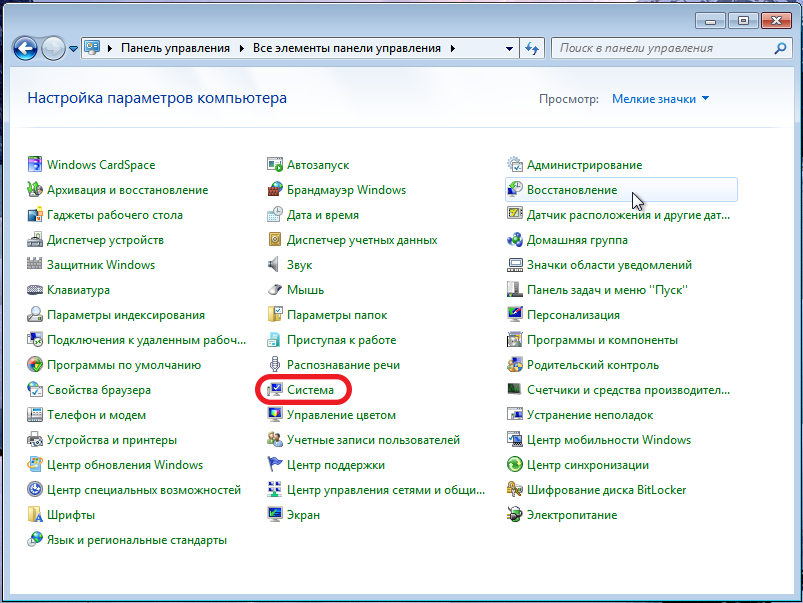Open 'Параметры папок' link
The image size is (803, 603).
(337, 315)
